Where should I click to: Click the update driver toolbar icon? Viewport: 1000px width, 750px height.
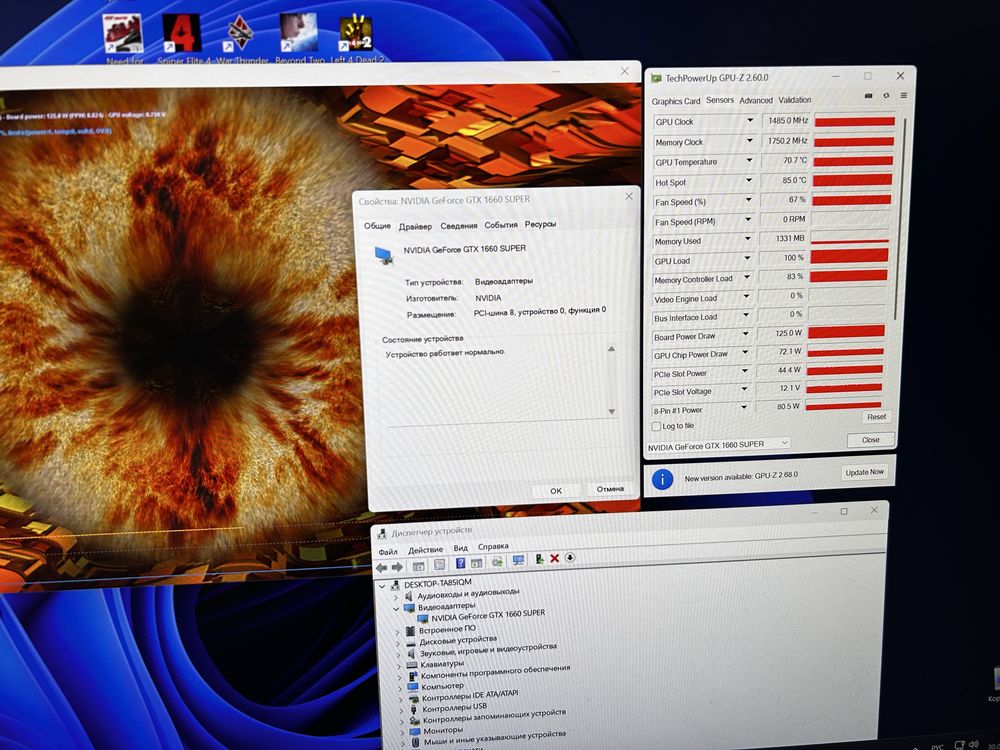[x=497, y=561]
